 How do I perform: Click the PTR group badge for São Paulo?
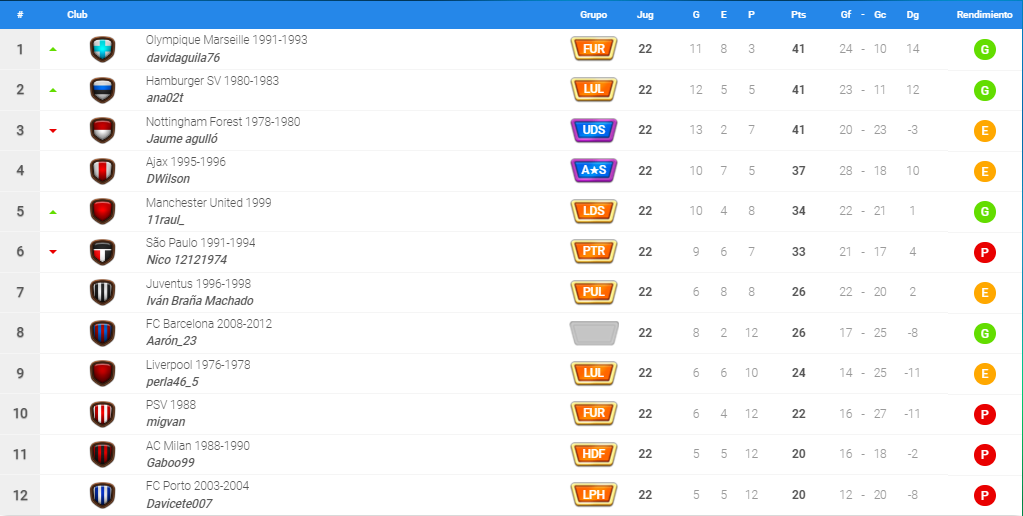tap(594, 251)
